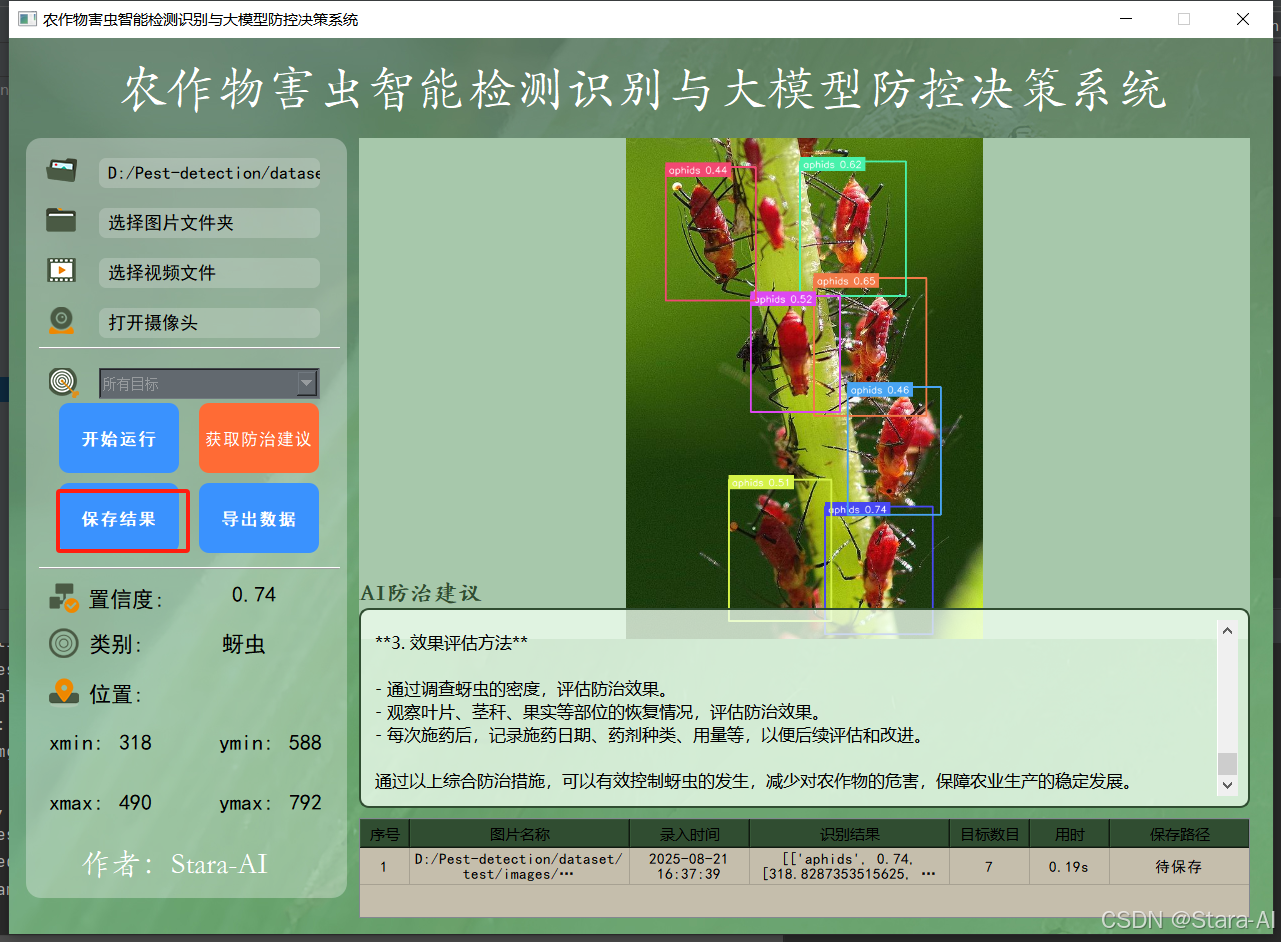Click the application window title icon
The image size is (1281, 942).
pos(26,19)
